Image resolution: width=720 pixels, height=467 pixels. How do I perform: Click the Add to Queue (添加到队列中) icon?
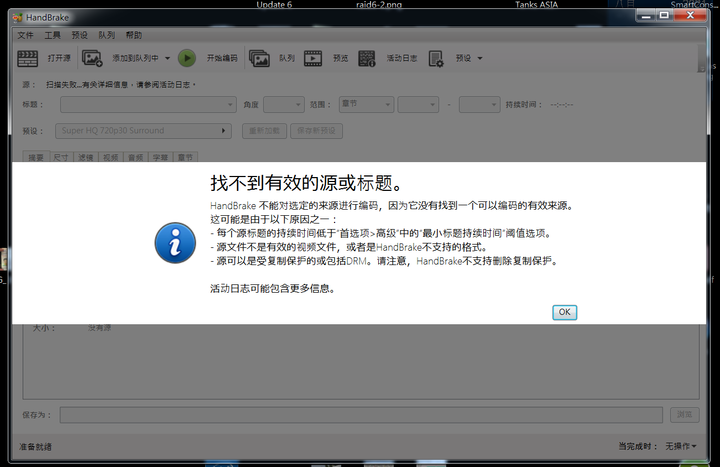pyautogui.click(x=93, y=58)
